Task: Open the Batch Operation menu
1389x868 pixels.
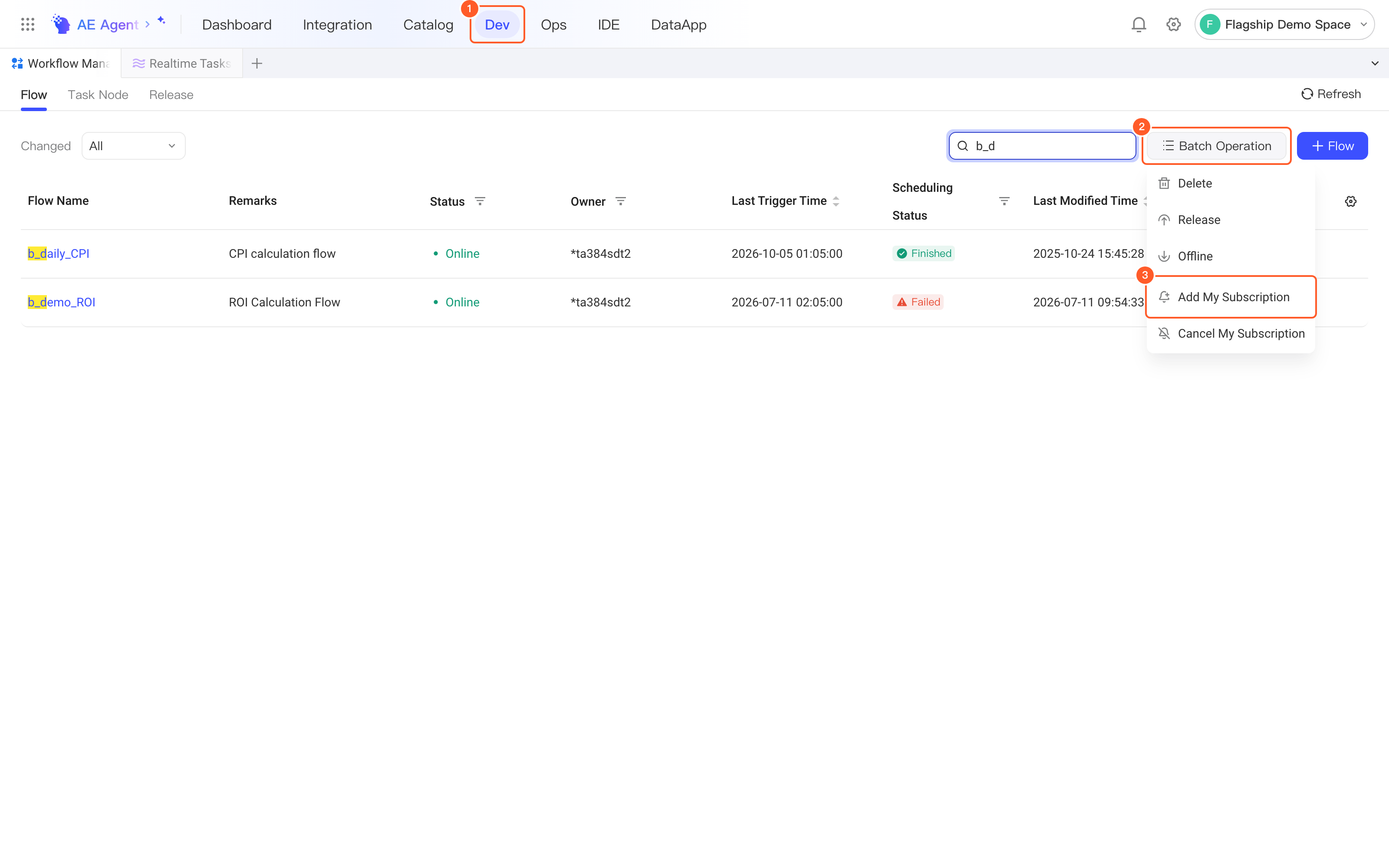Action: (x=1217, y=146)
